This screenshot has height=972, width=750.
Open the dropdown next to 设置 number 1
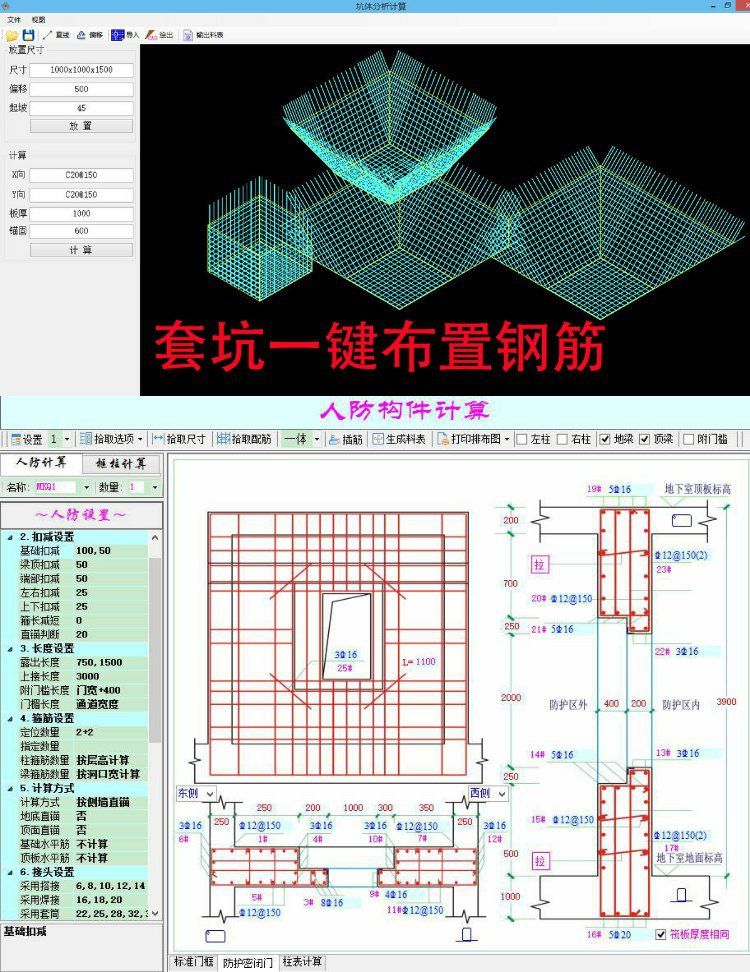coord(67,439)
